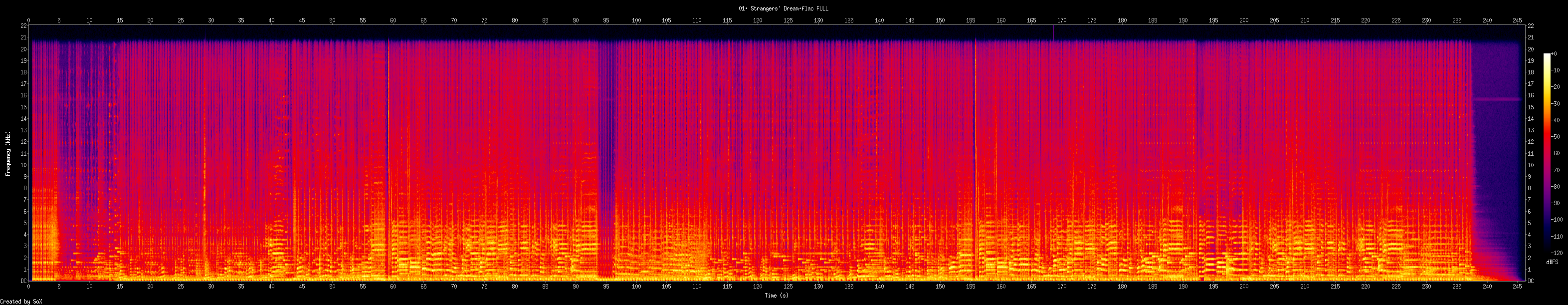
Task: Click the 180 second mark on the top time axis
Action: pos(1123,20)
